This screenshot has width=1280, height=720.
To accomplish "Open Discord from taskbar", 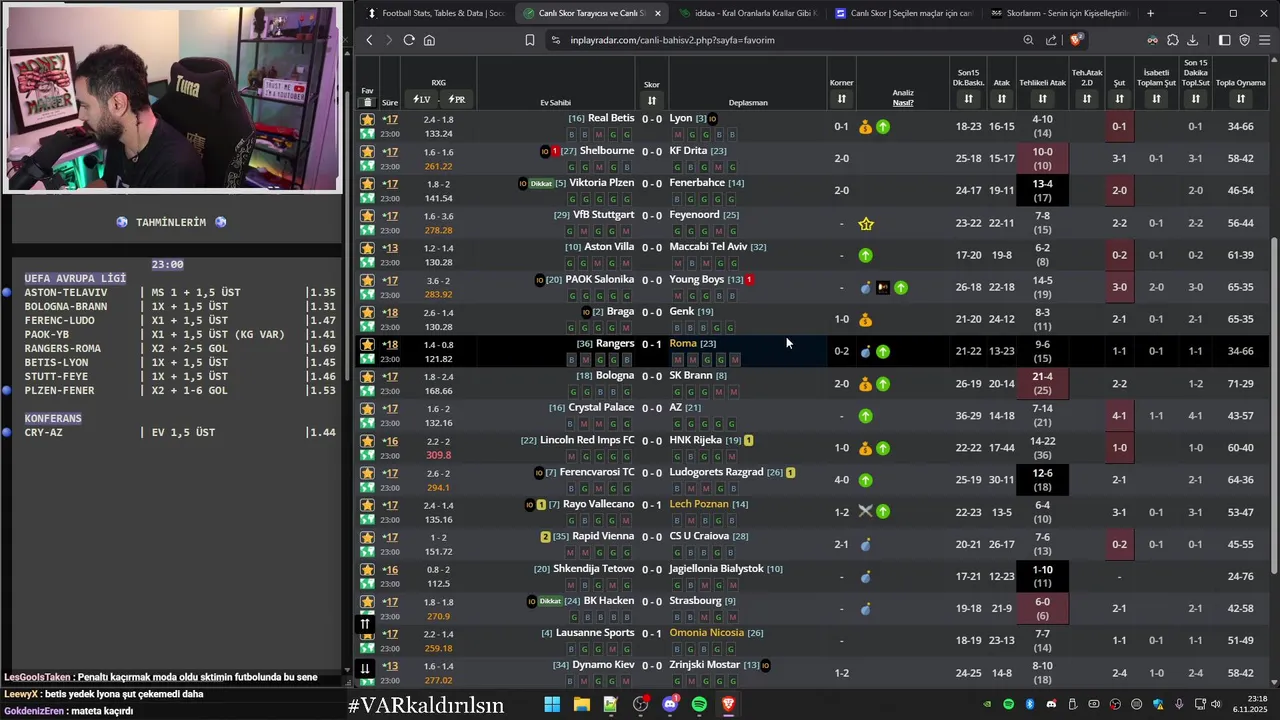I will [670, 705].
